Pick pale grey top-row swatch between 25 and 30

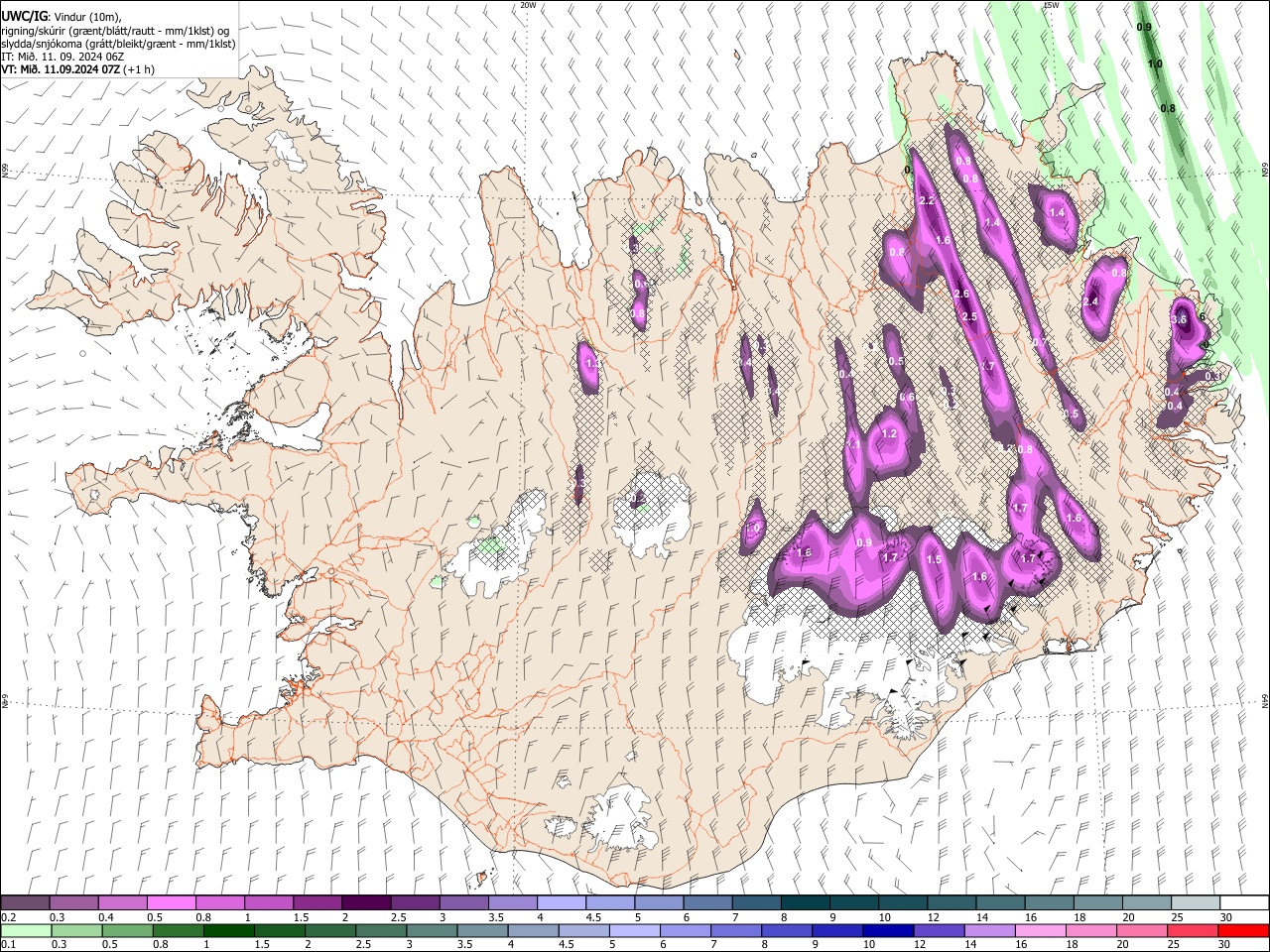click(1196, 903)
